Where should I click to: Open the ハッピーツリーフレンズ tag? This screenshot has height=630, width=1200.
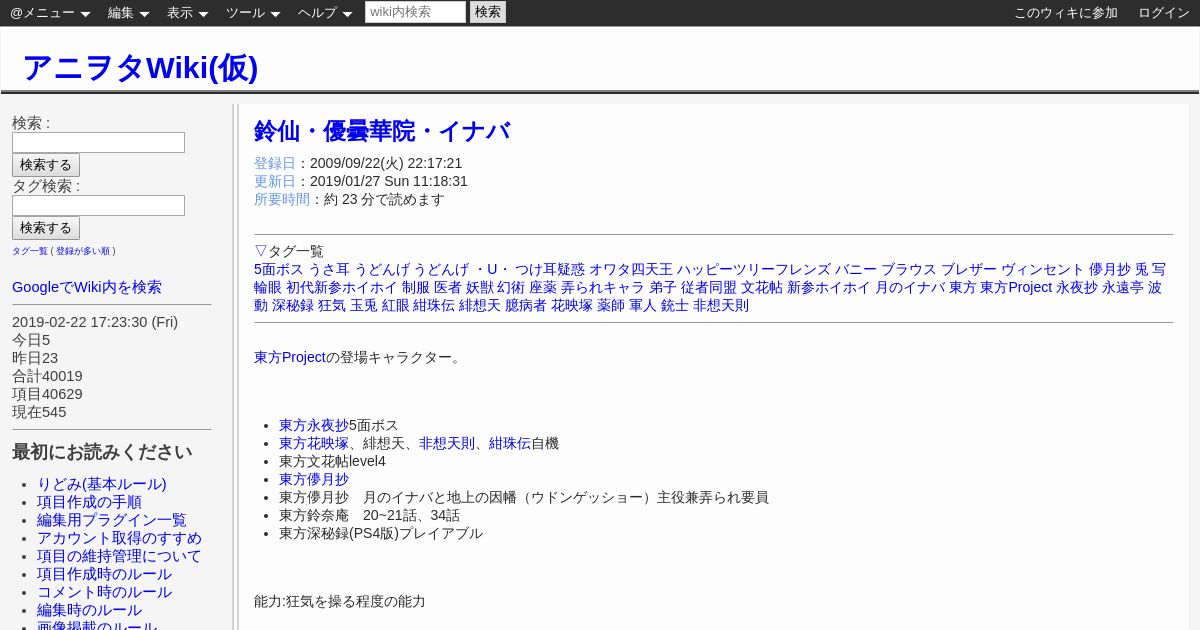click(x=754, y=270)
